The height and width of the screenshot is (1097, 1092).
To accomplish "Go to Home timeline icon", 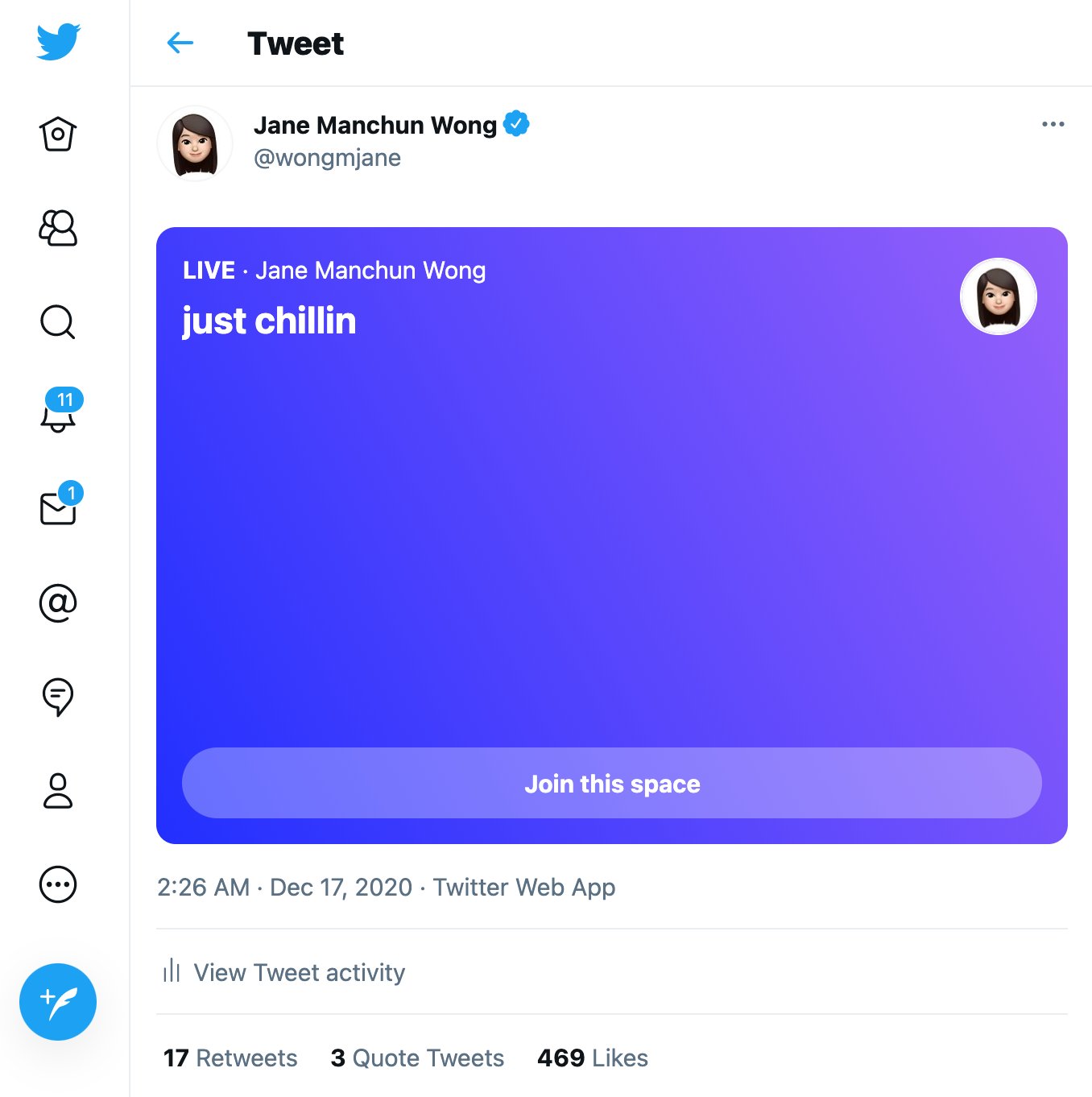I will coord(58,135).
